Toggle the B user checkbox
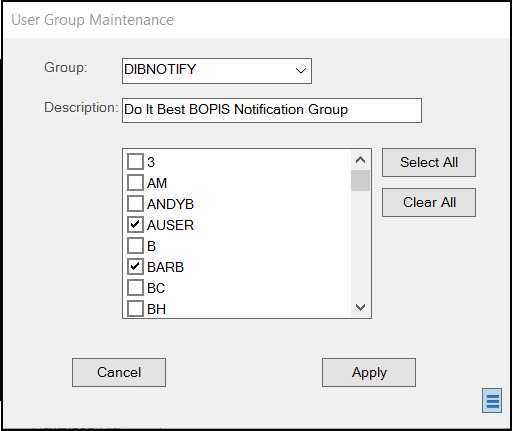This screenshot has height=431, width=512. tap(135, 246)
